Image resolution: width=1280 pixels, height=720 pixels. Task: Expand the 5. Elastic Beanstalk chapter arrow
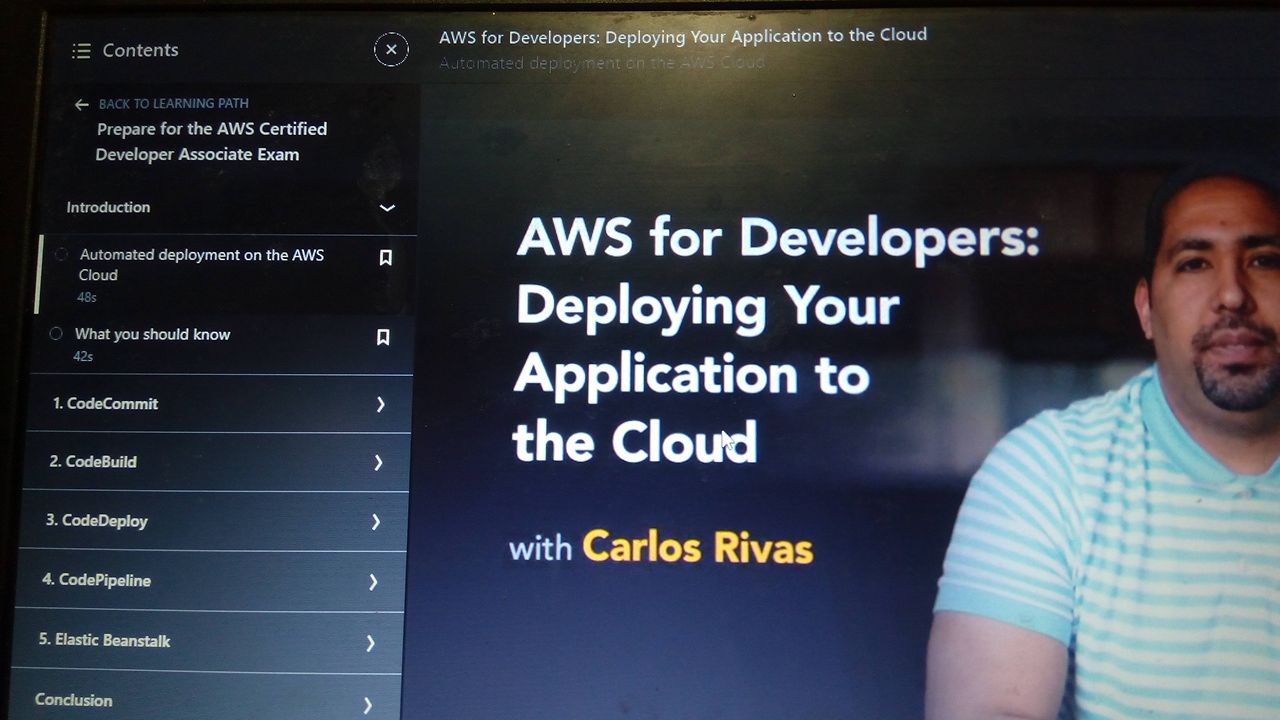click(x=370, y=642)
